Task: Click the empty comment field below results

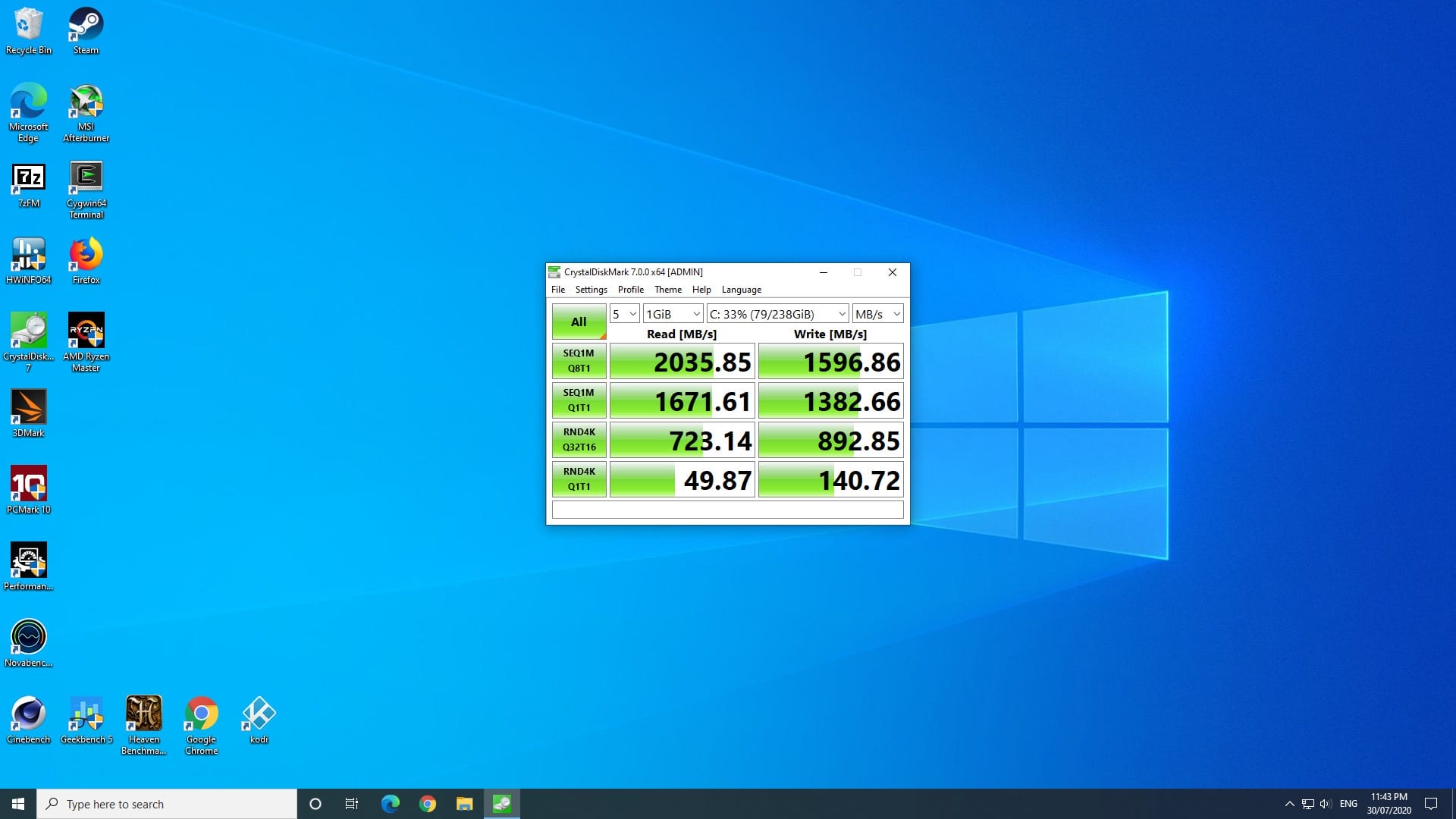Action: point(727,510)
